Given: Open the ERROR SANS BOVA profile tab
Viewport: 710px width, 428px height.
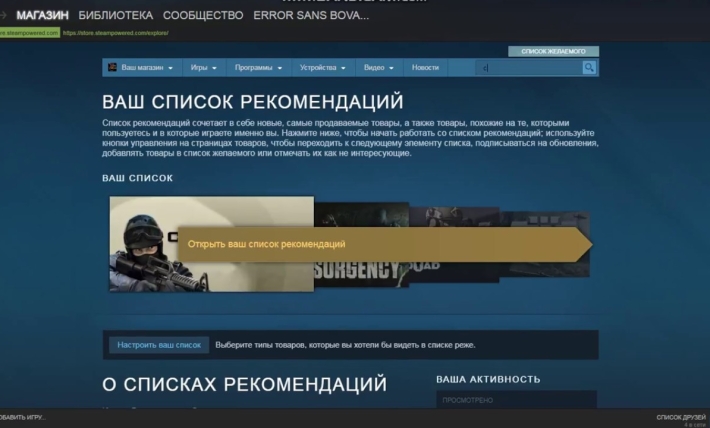Looking at the screenshot, I should (311, 15).
